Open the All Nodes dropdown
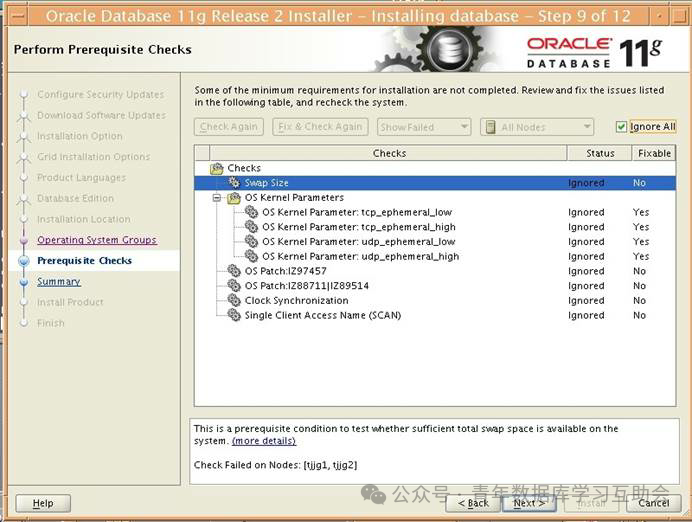Screen dimensions: 692x522 [537, 127]
